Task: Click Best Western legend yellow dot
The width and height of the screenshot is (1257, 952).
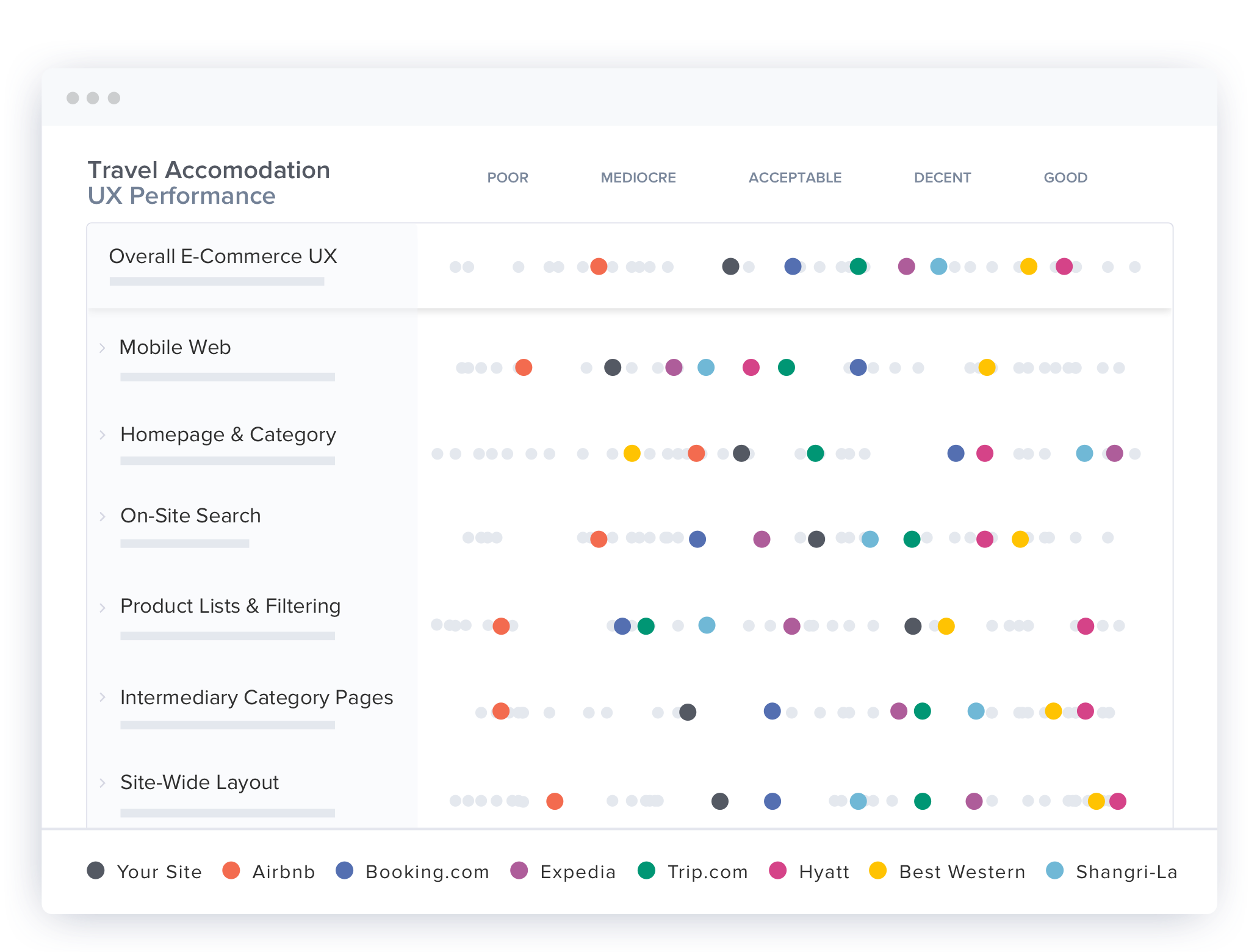Action: point(878,870)
